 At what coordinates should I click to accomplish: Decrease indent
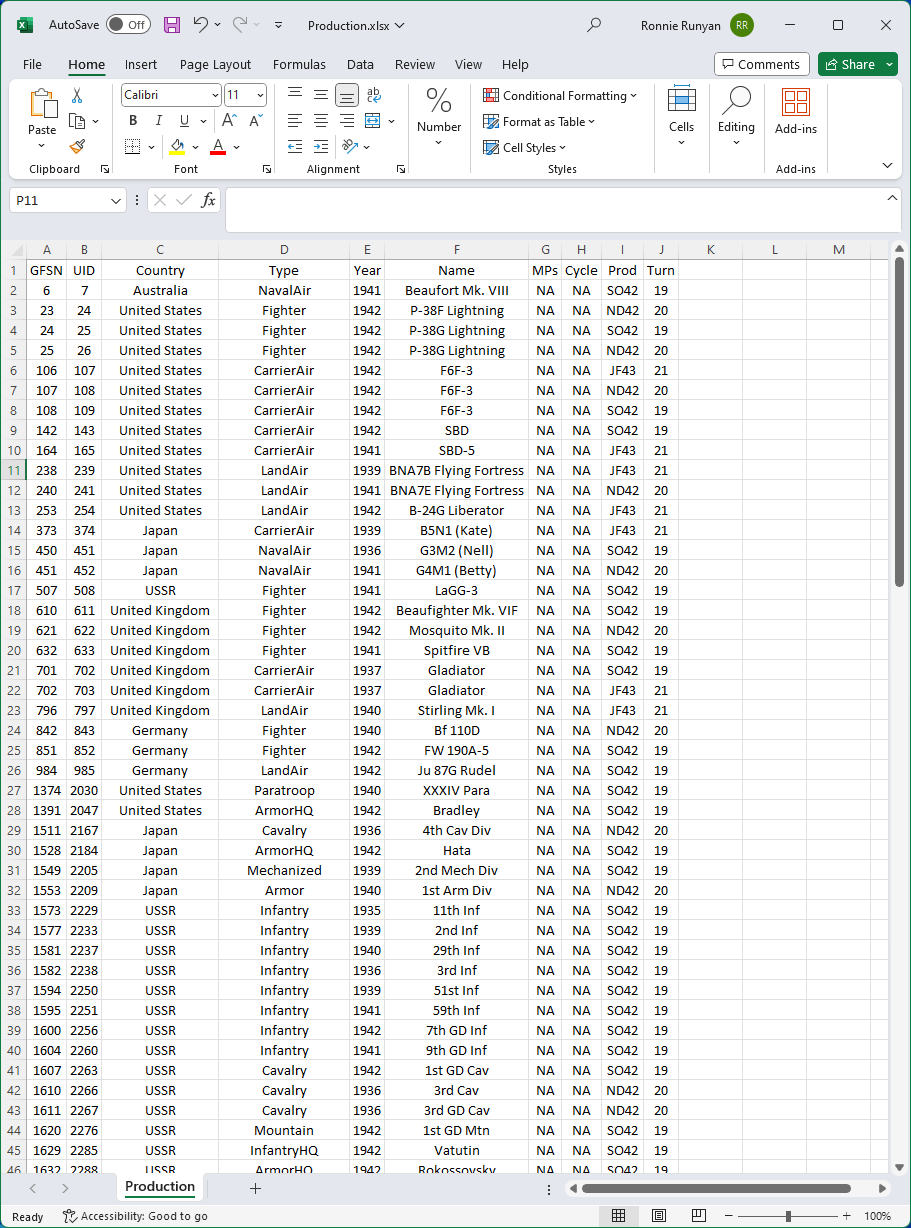coord(295,147)
